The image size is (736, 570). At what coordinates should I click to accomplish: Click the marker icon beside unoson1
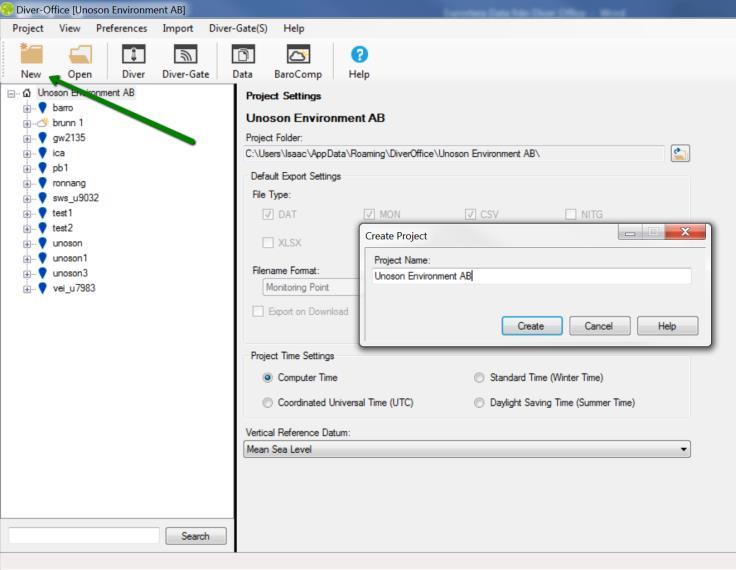43,258
